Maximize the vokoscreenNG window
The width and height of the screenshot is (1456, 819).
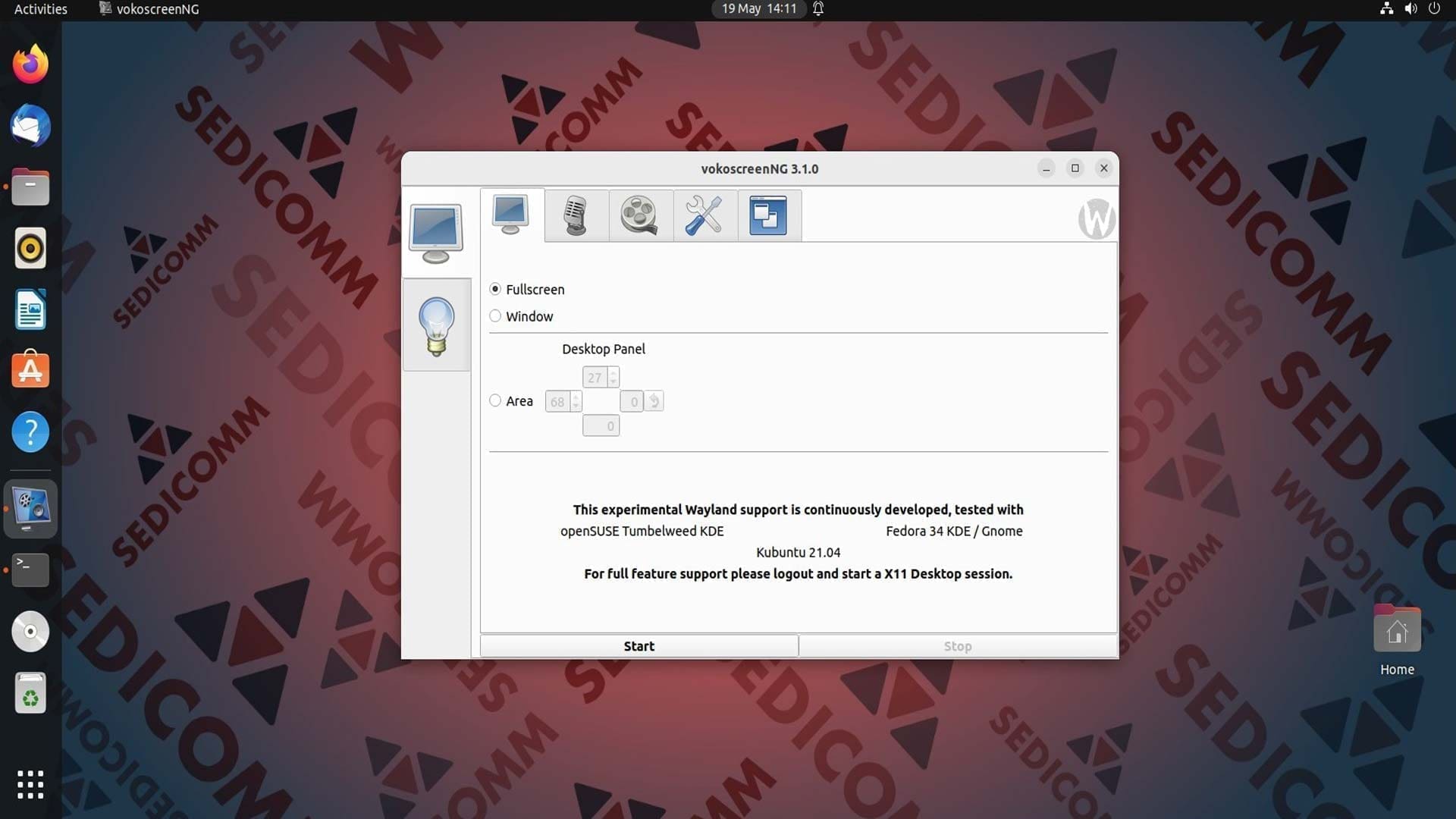tap(1075, 168)
